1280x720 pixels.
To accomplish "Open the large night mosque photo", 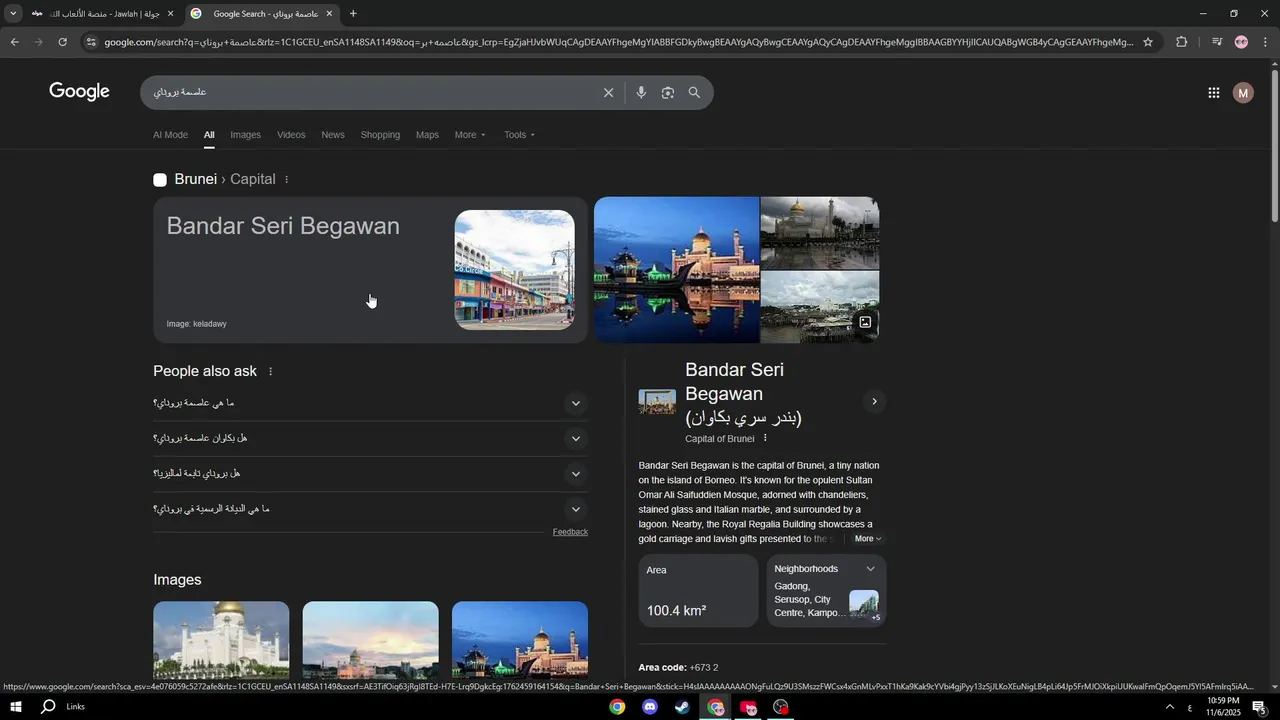I will click(x=677, y=270).
